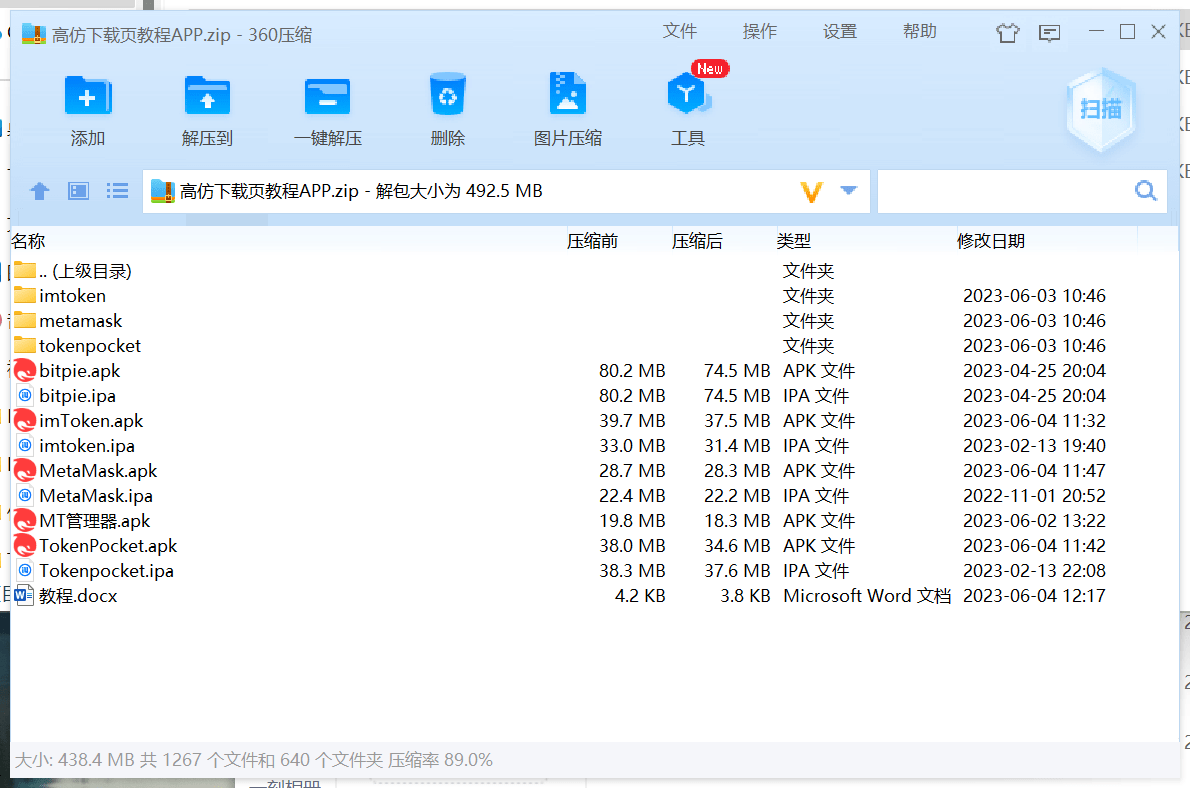The width and height of the screenshot is (1190, 788).
Task: Select the metamask folder
Action: [80, 321]
